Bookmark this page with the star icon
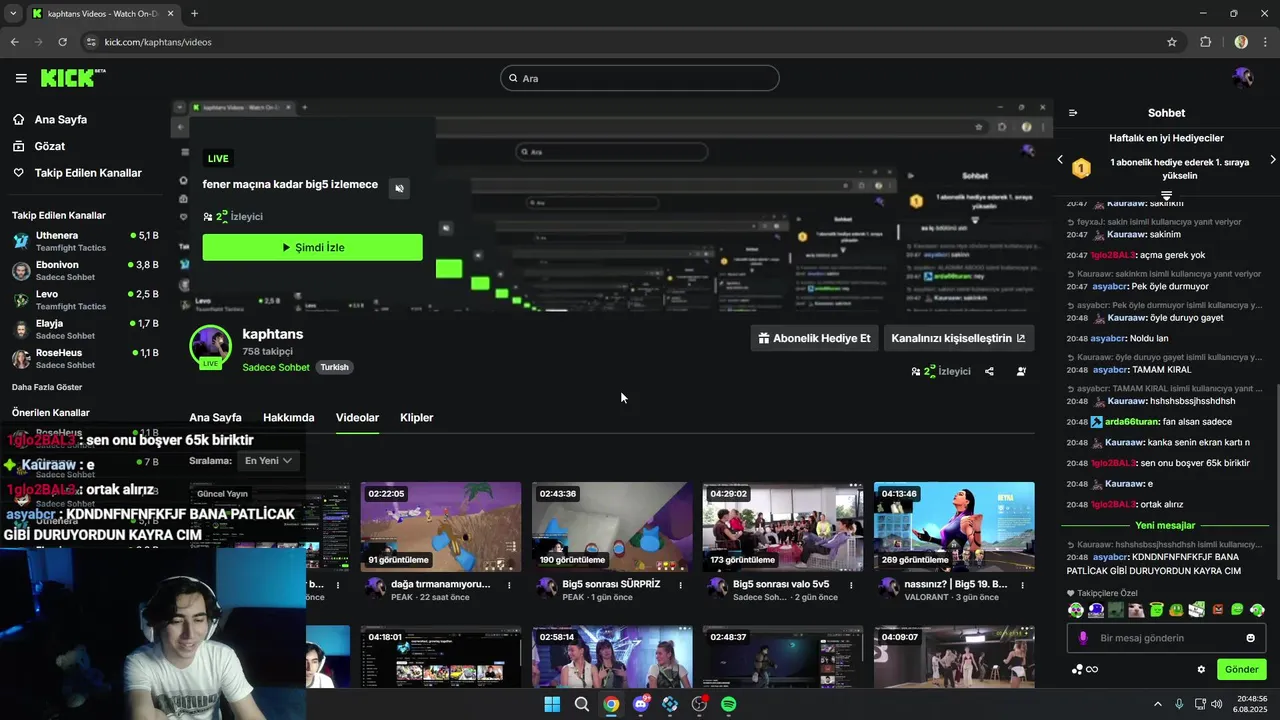Viewport: 1280px width, 720px height. pos(1172,42)
